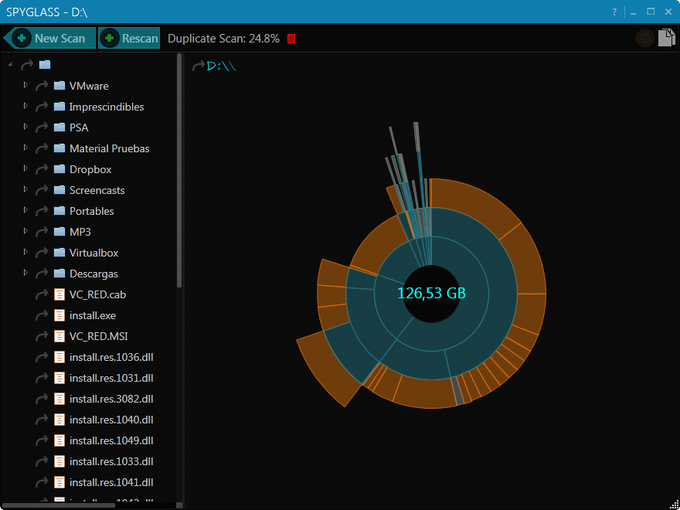The width and height of the screenshot is (680, 510).
Task: Expand the Material Pruebas folder
Action: (26, 149)
